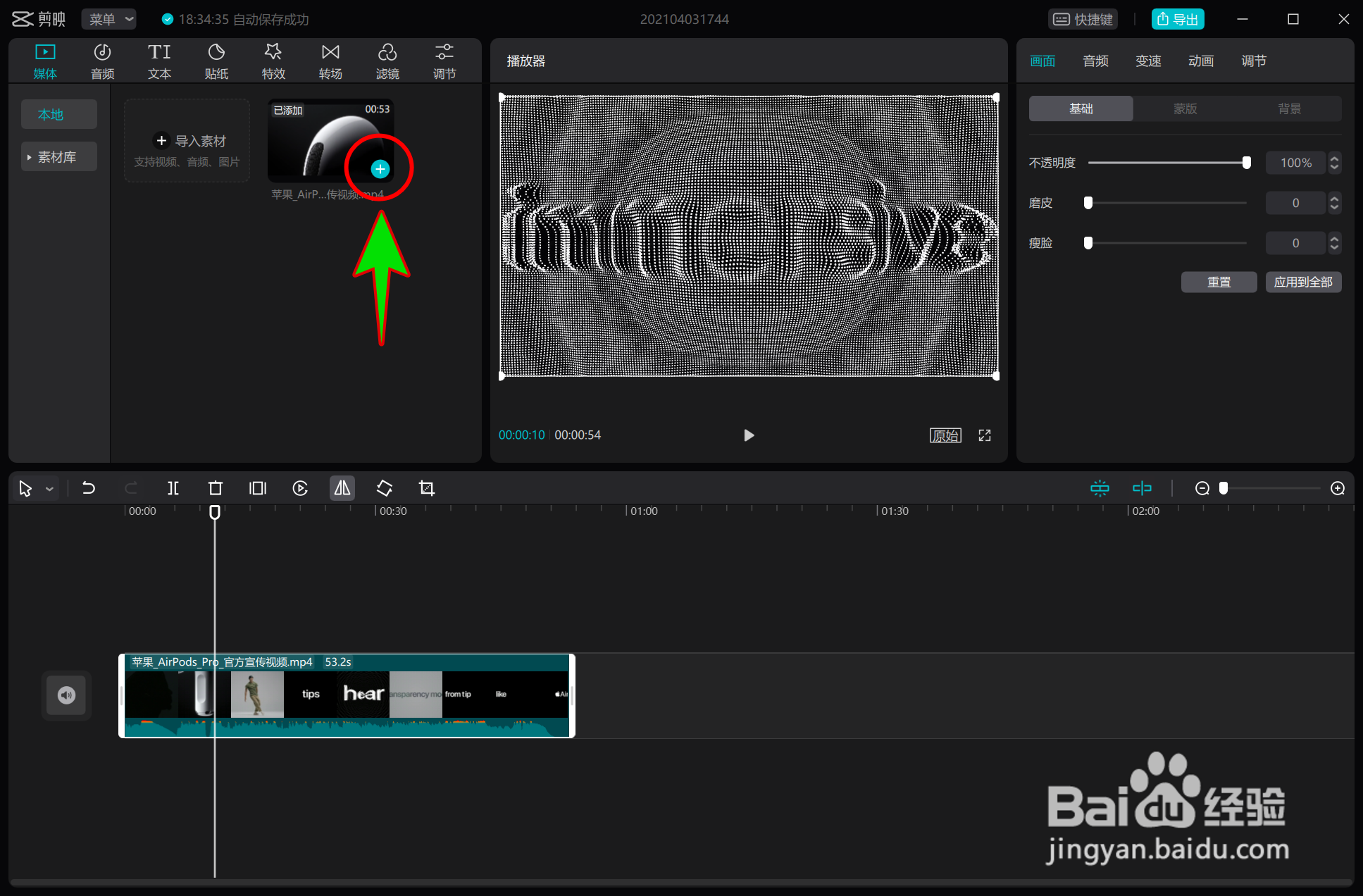Click the 瘦脸 value field

[1296, 243]
